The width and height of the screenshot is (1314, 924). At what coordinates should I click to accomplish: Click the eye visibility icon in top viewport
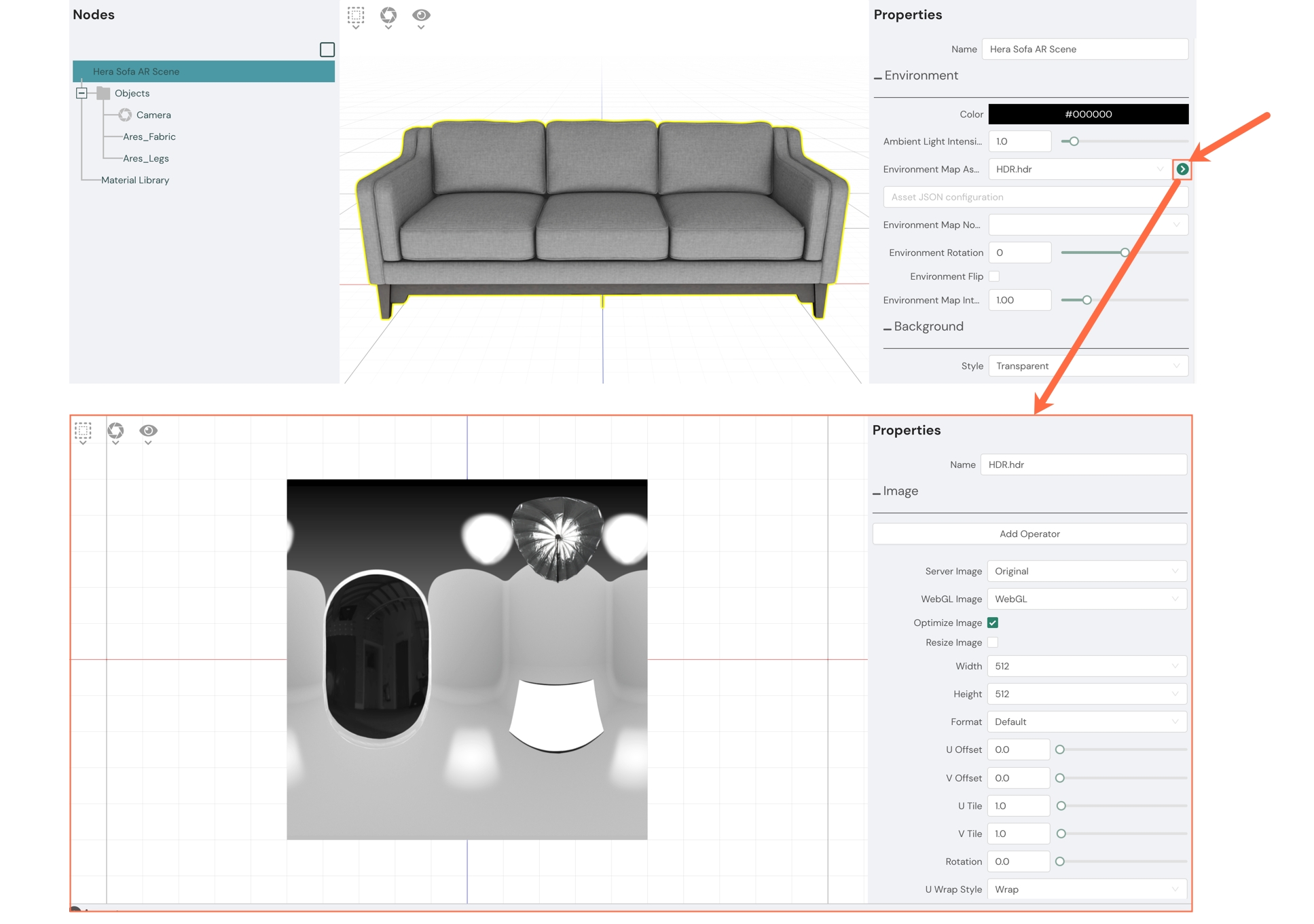pos(421,15)
